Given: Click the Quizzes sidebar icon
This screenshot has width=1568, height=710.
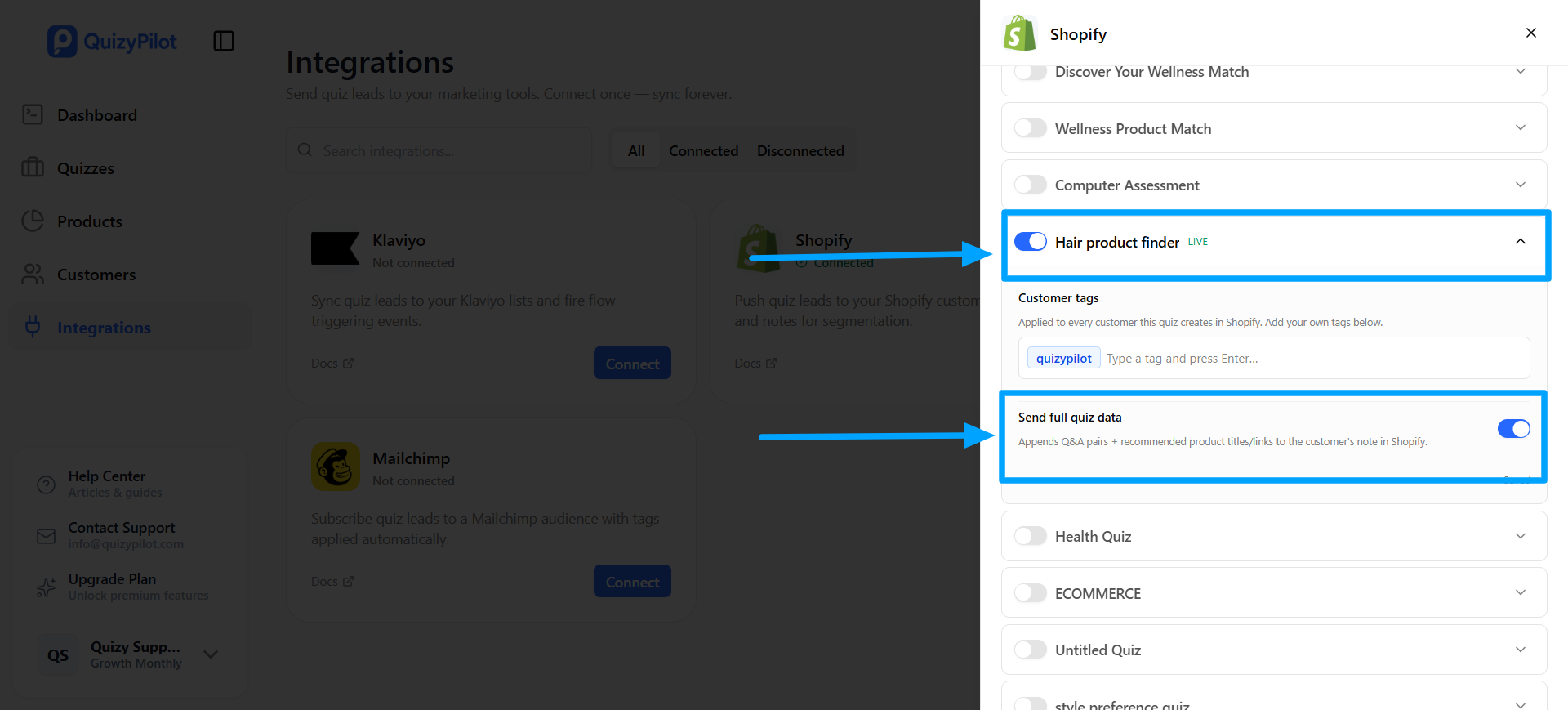Looking at the screenshot, I should (33, 168).
